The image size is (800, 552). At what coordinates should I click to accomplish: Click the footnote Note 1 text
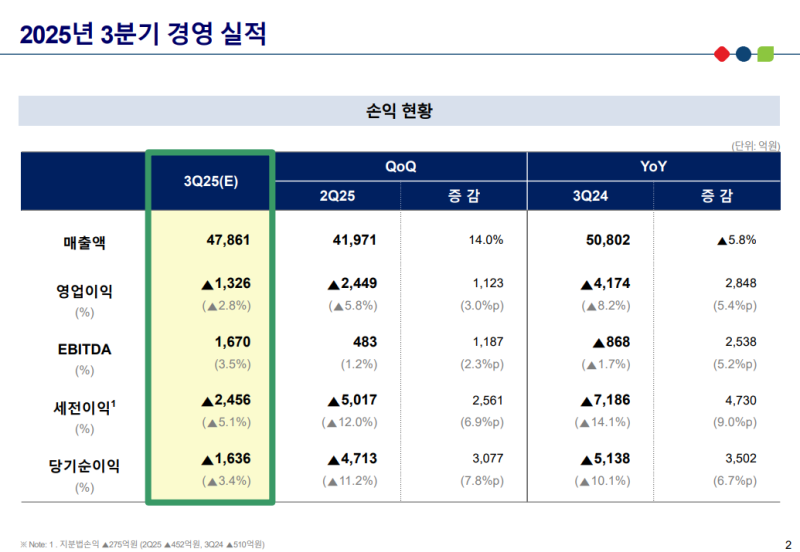point(142,543)
